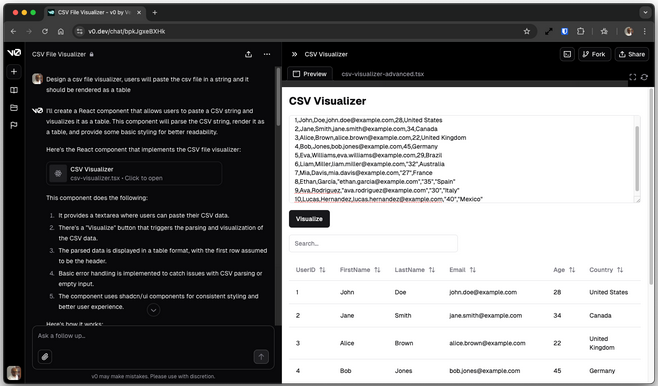Image resolution: width=658 pixels, height=386 pixels.
Task: Open Chrome profile avatar
Action: (x=628, y=31)
